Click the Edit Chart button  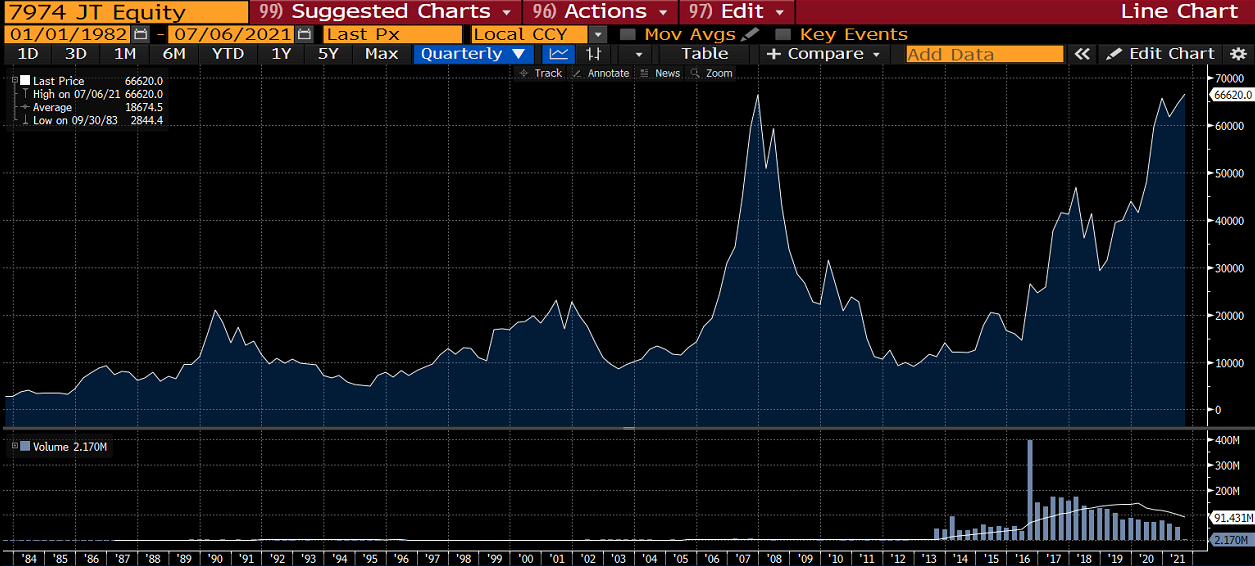1160,54
